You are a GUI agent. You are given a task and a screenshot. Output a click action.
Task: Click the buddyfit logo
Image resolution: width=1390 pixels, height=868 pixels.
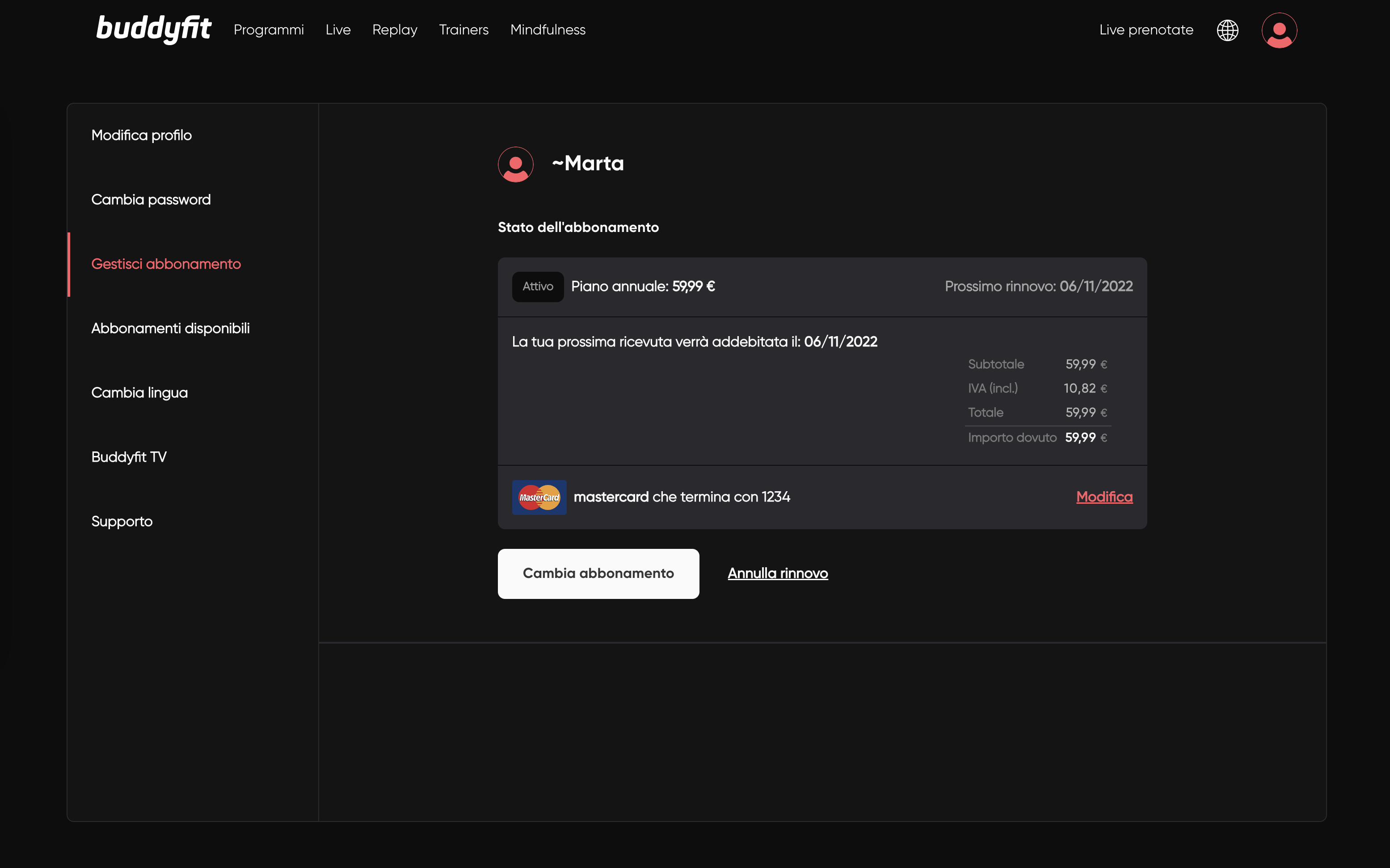(154, 29)
